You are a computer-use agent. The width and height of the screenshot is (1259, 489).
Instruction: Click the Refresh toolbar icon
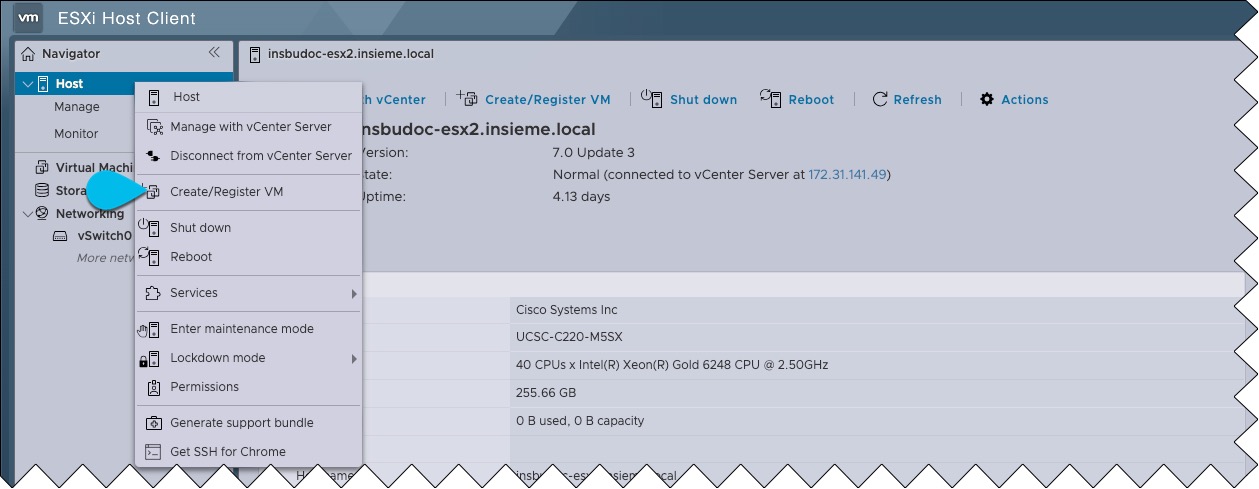880,99
